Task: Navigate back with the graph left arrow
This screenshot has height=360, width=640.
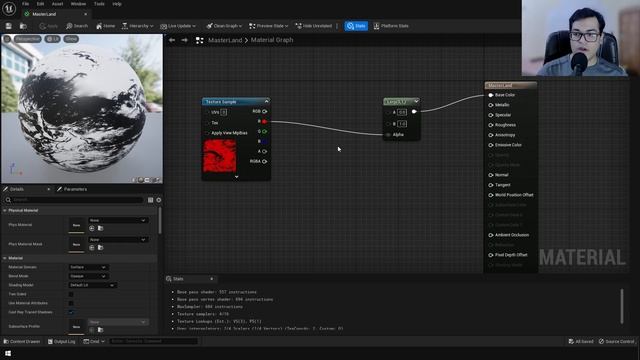Action: coord(172,40)
